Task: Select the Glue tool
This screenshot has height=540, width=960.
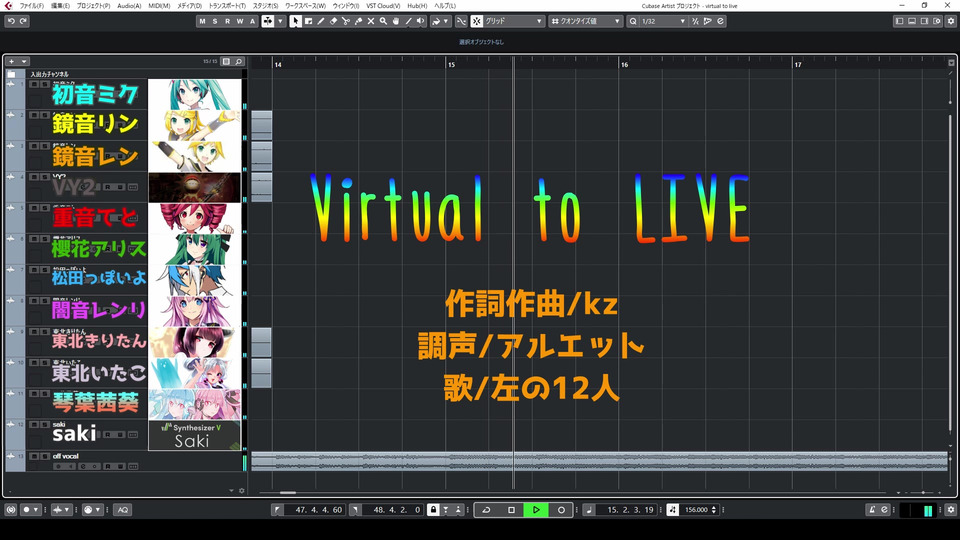Action: coord(358,21)
